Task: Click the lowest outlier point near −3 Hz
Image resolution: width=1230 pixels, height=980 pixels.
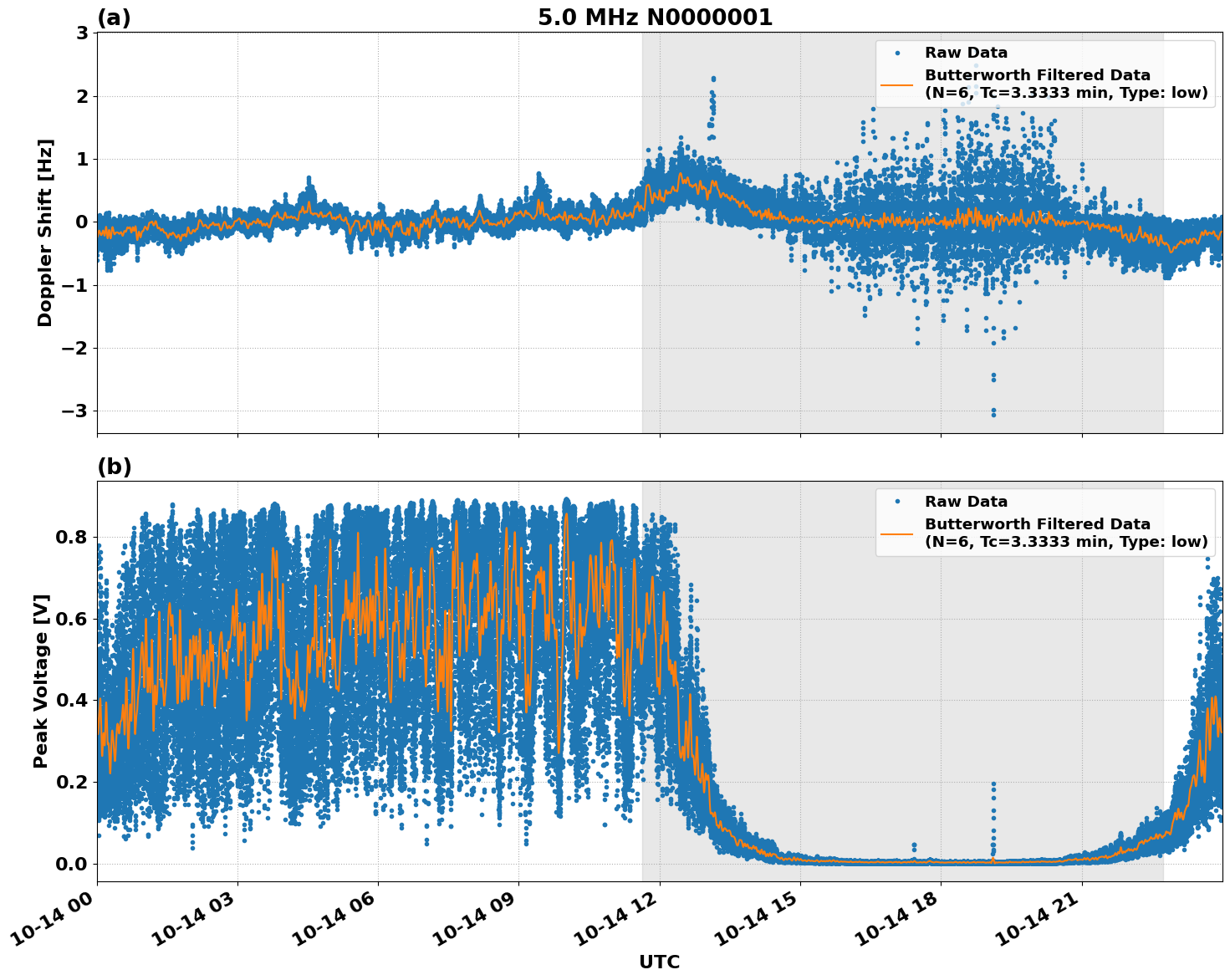Action: (993, 414)
